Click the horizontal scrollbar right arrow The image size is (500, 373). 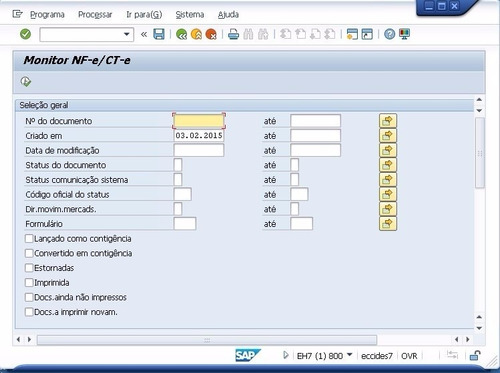click(468, 339)
